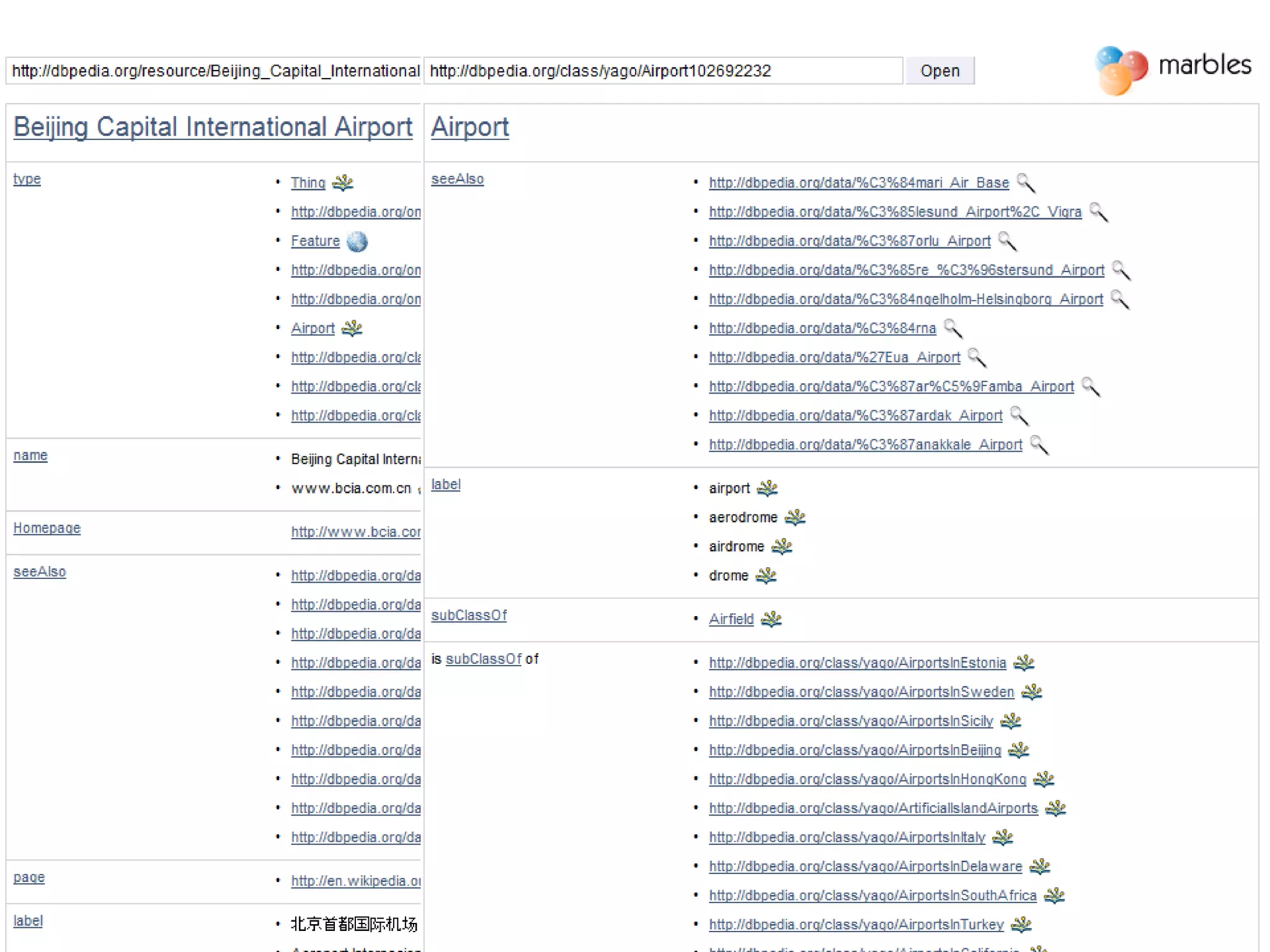Follow the AirportsInSweden class link

click(861, 692)
